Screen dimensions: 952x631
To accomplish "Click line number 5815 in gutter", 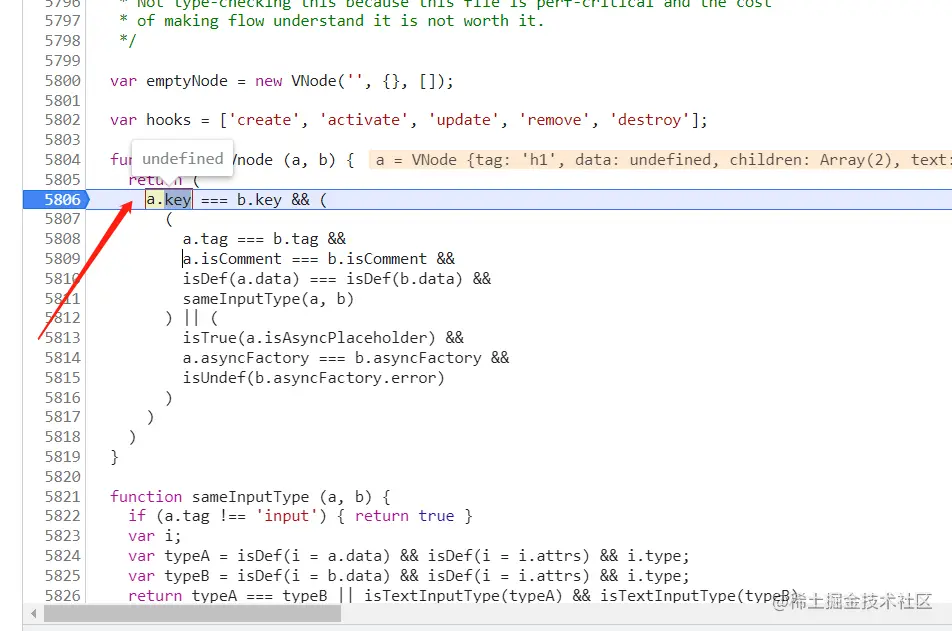I will 63,378.
